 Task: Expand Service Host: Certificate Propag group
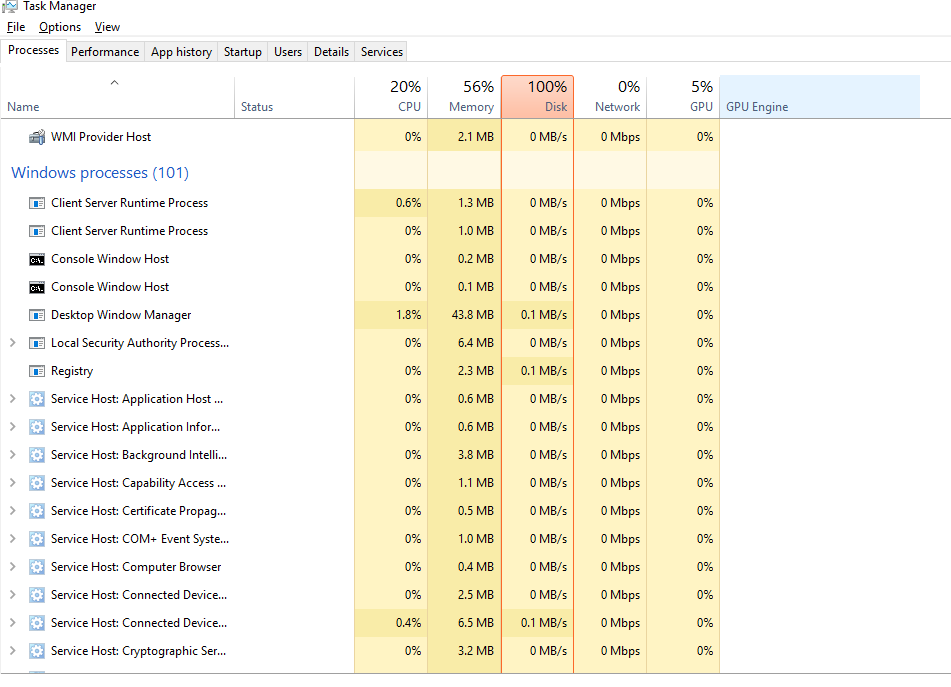12,511
